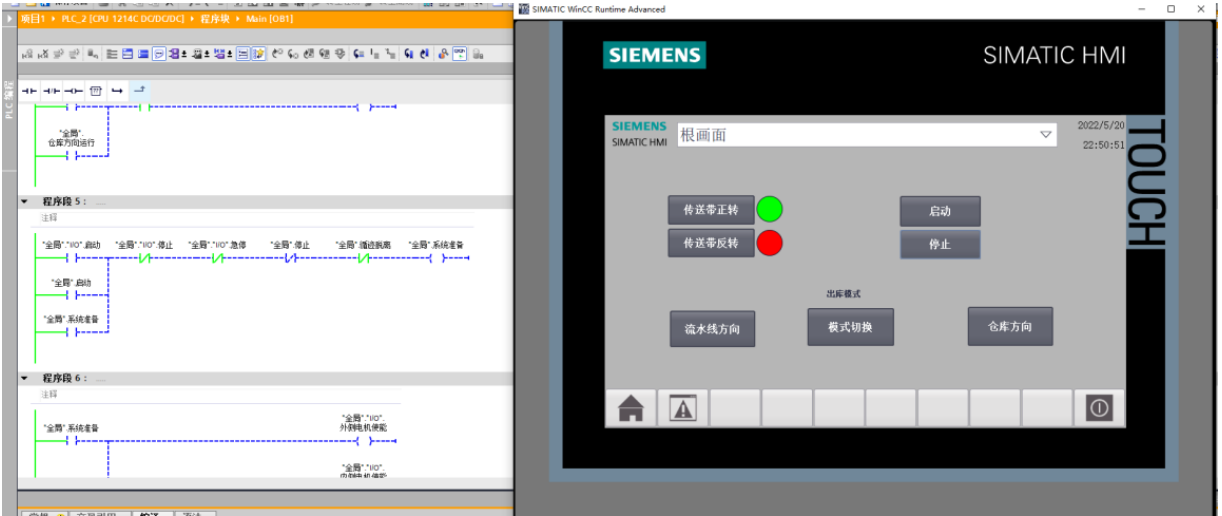Collapse 程序段 6 network
Viewport: 1222px width, 516px height.
(25, 378)
